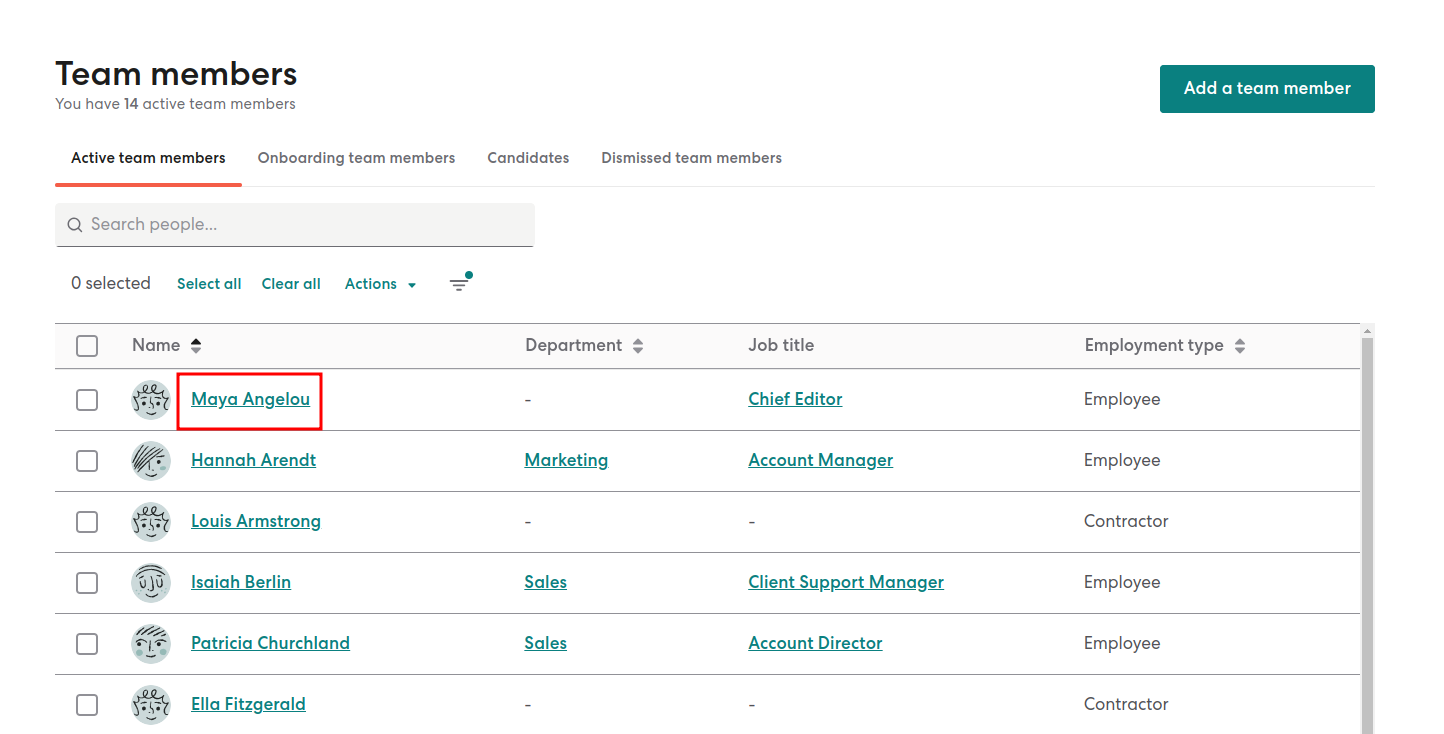
Task: Open Sales department link for Isaiah Berlin
Action: tap(545, 582)
